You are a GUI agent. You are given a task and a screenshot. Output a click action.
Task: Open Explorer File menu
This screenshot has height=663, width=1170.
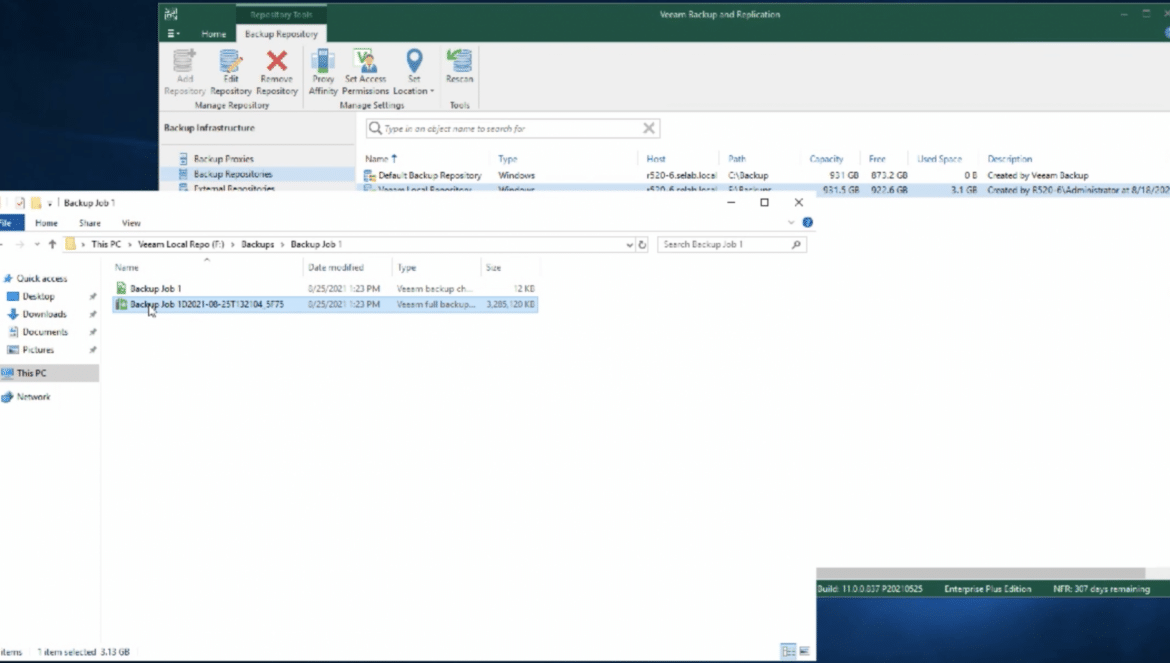(x=9, y=223)
